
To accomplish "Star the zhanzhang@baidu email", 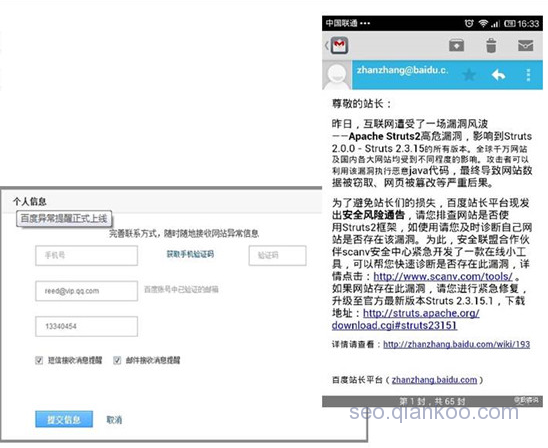I will pyautogui.click(x=469, y=74).
